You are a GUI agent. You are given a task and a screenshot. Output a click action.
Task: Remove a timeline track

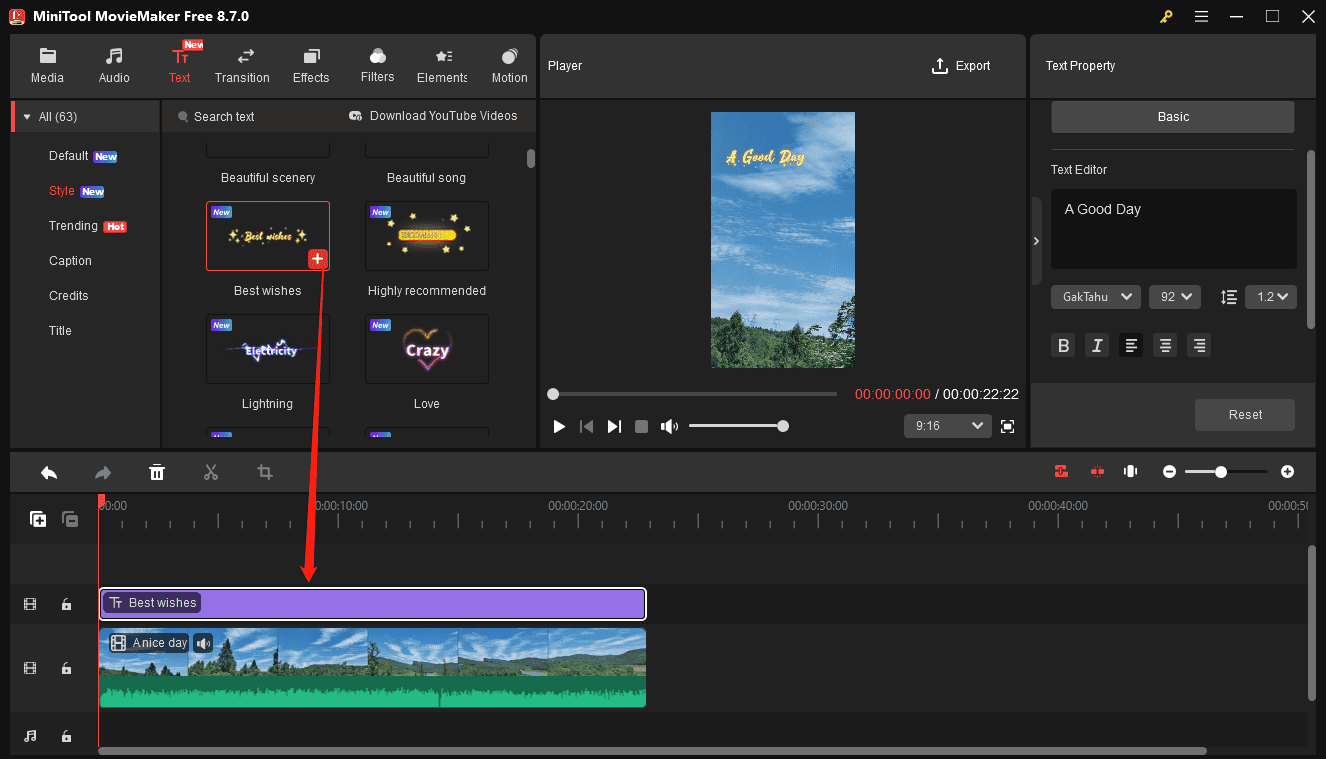70,519
